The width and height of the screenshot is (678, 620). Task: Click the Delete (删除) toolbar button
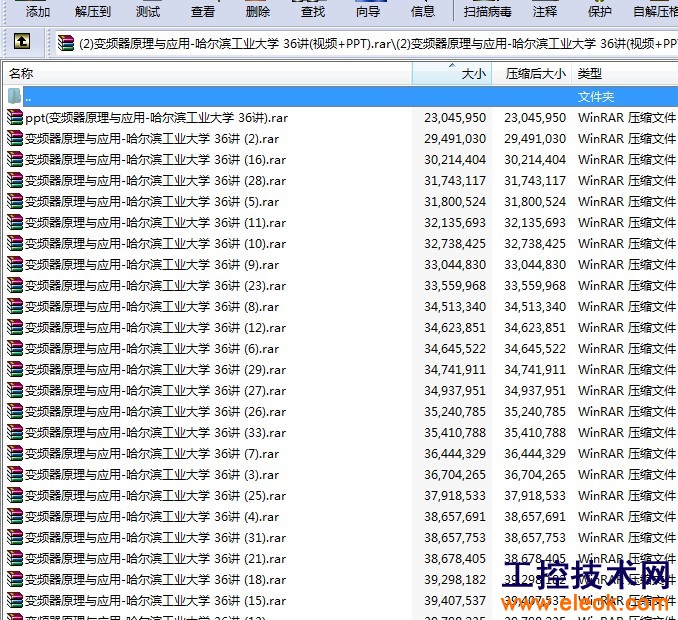[258, 11]
